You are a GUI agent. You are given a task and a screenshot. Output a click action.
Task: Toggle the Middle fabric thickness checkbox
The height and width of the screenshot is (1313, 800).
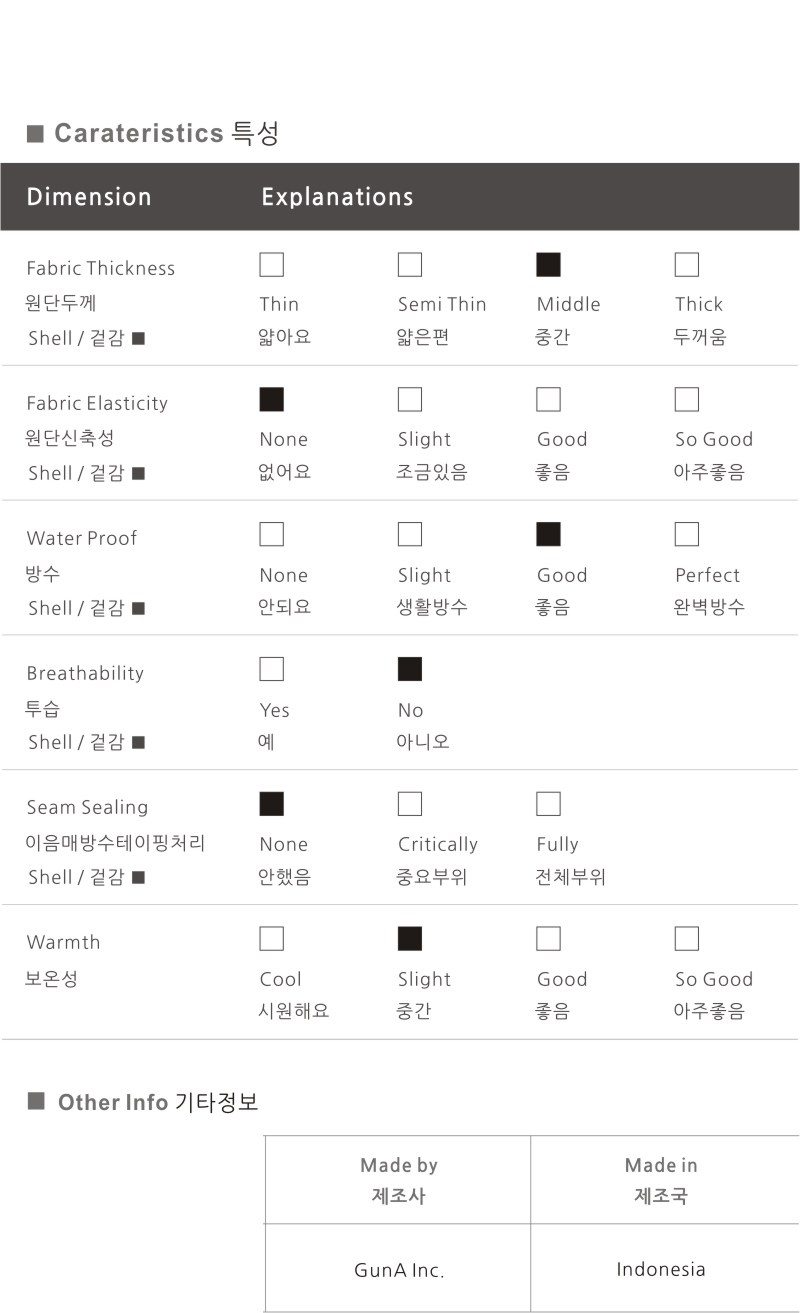[548, 265]
